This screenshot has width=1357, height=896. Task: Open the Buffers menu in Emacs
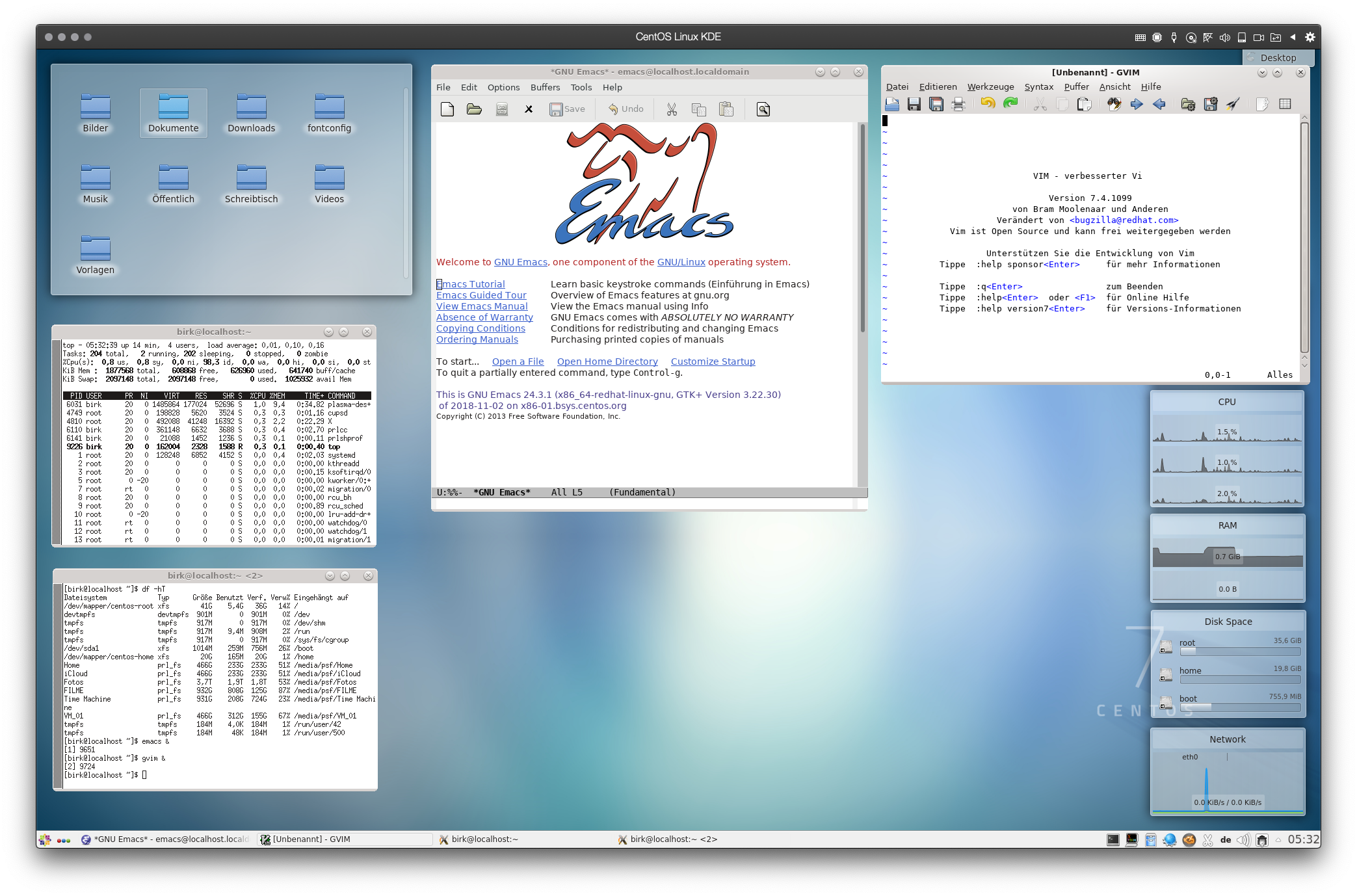click(545, 87)
